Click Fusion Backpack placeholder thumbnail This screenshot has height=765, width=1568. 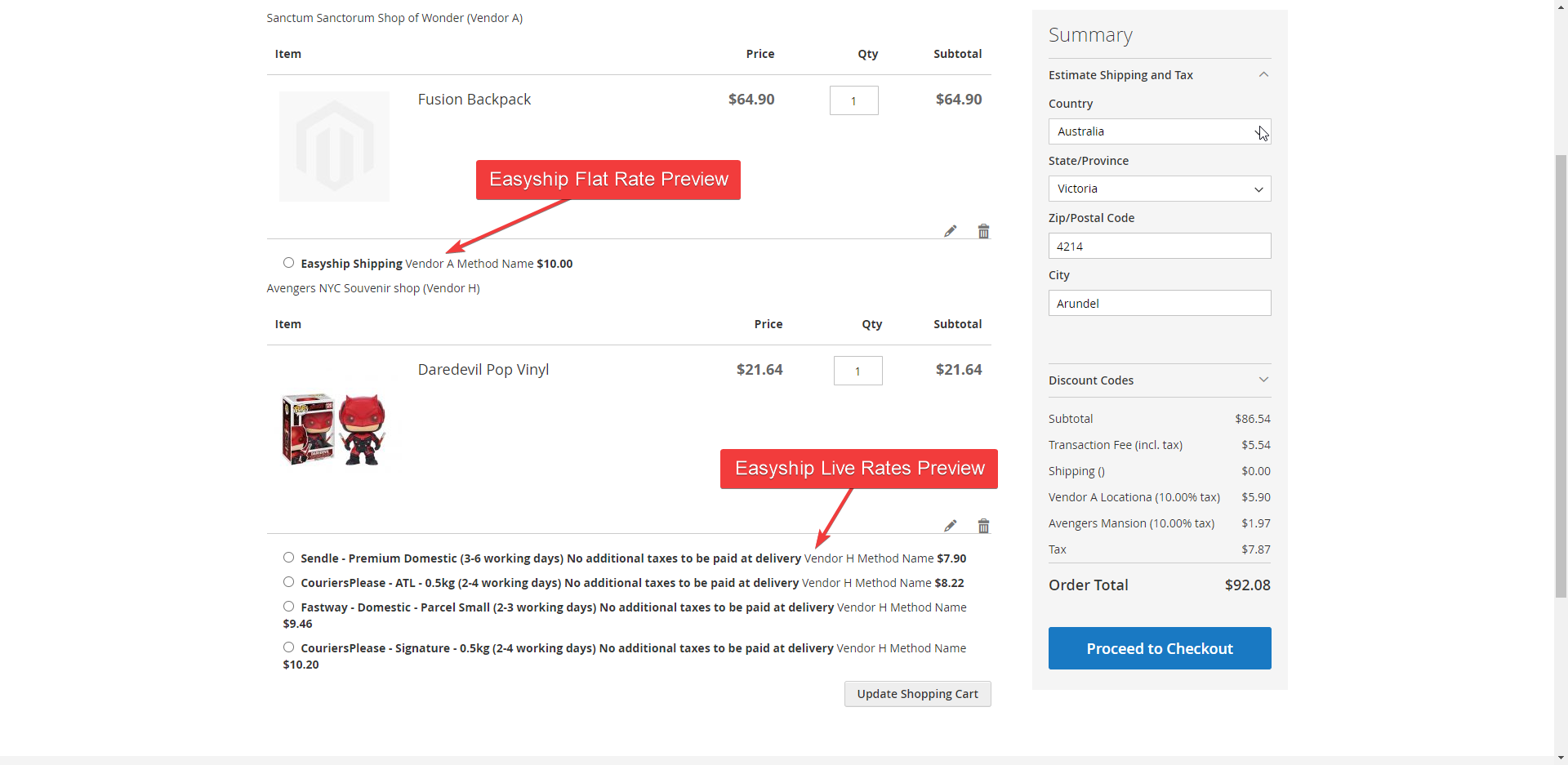[334, 146]
